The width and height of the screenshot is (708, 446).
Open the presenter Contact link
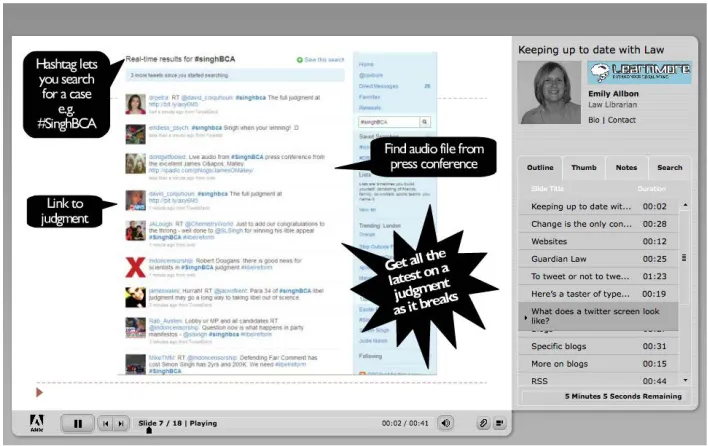(x=622, y=120)
